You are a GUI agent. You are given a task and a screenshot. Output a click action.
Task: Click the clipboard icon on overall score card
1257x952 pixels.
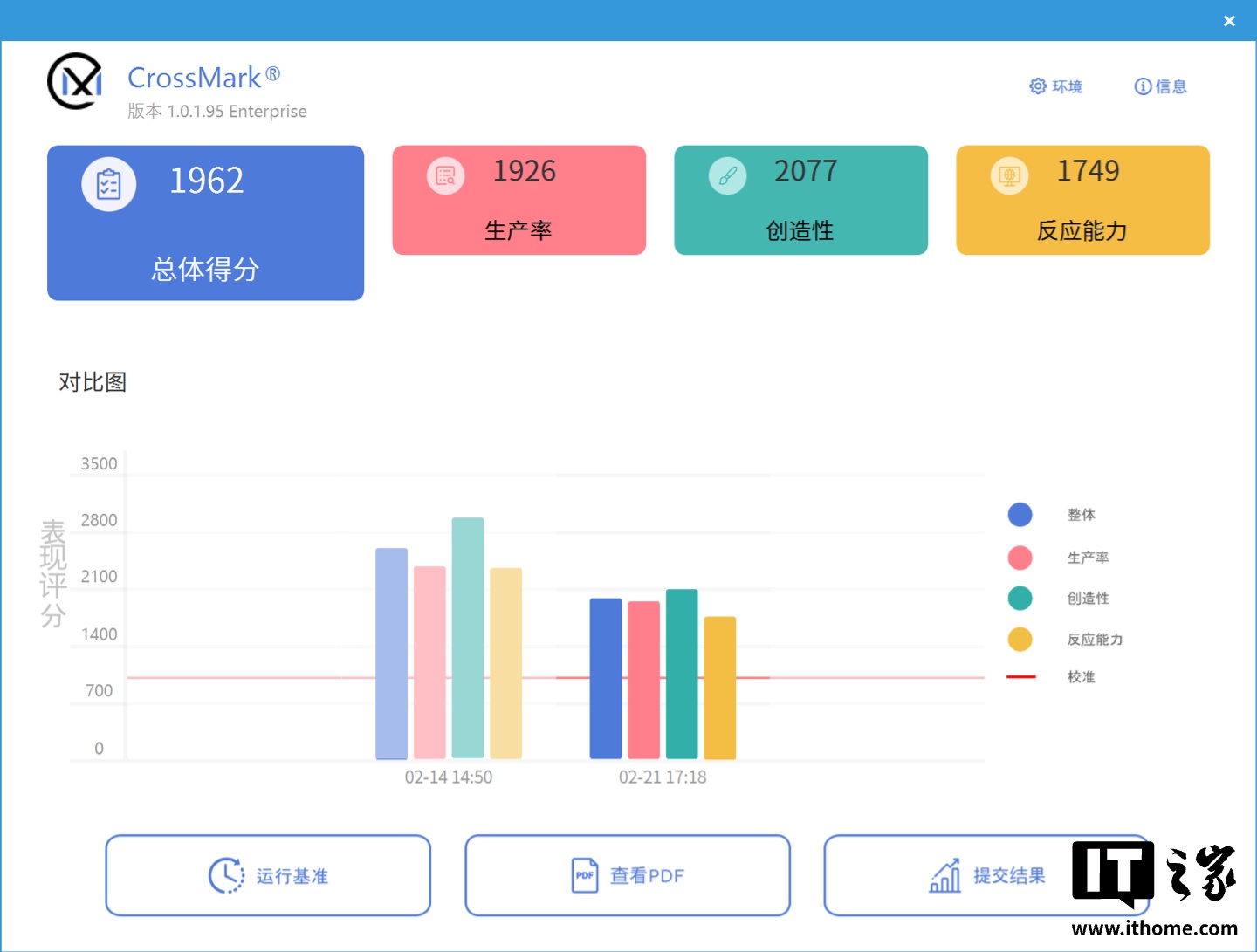(109, 184)
